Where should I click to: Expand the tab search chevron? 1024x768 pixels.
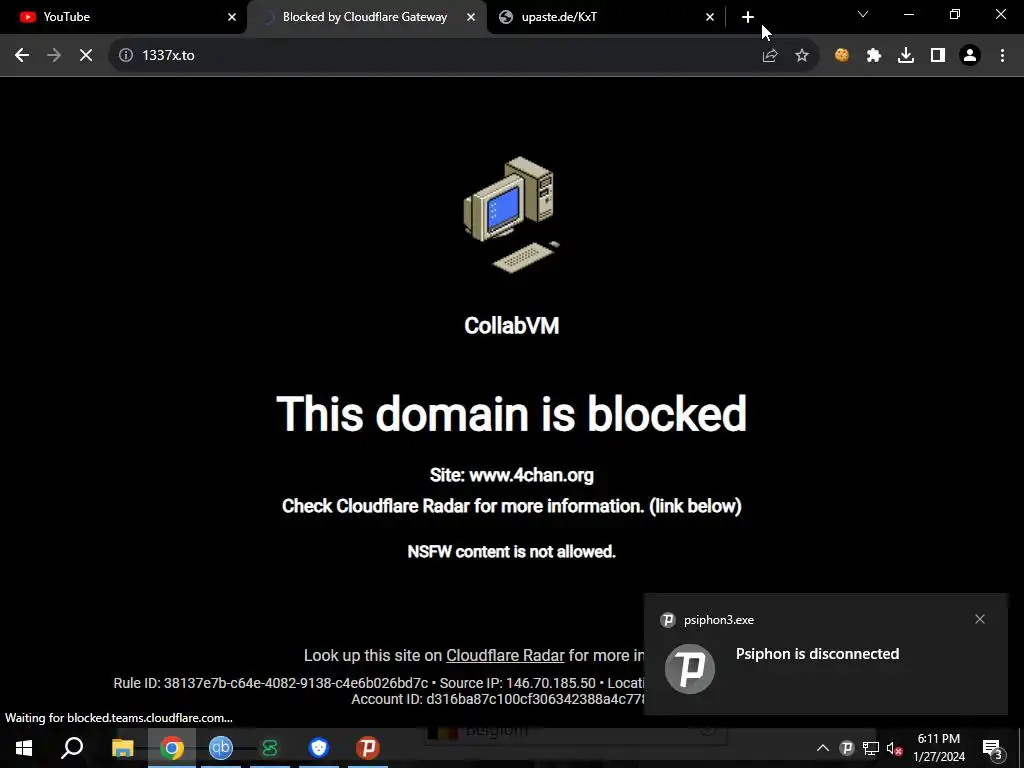[x=863, y=14]
